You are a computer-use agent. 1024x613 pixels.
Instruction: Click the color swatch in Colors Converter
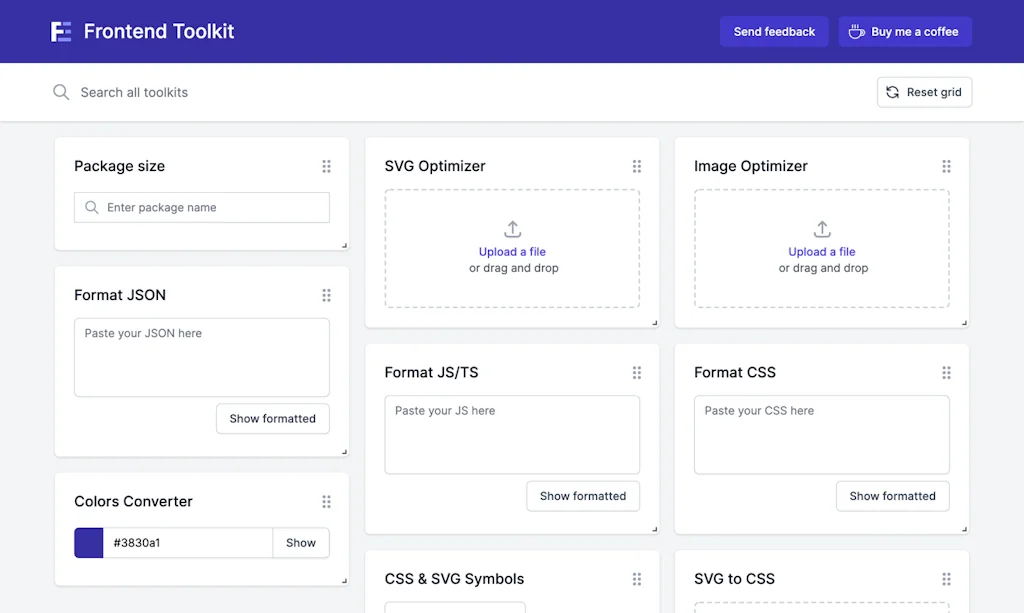click(88, 542)
